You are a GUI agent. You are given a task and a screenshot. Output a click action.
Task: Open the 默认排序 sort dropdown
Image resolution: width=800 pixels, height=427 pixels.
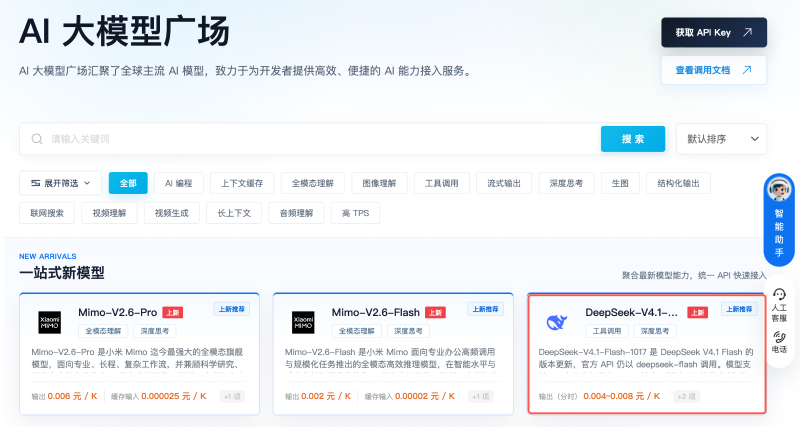point(721,139)
